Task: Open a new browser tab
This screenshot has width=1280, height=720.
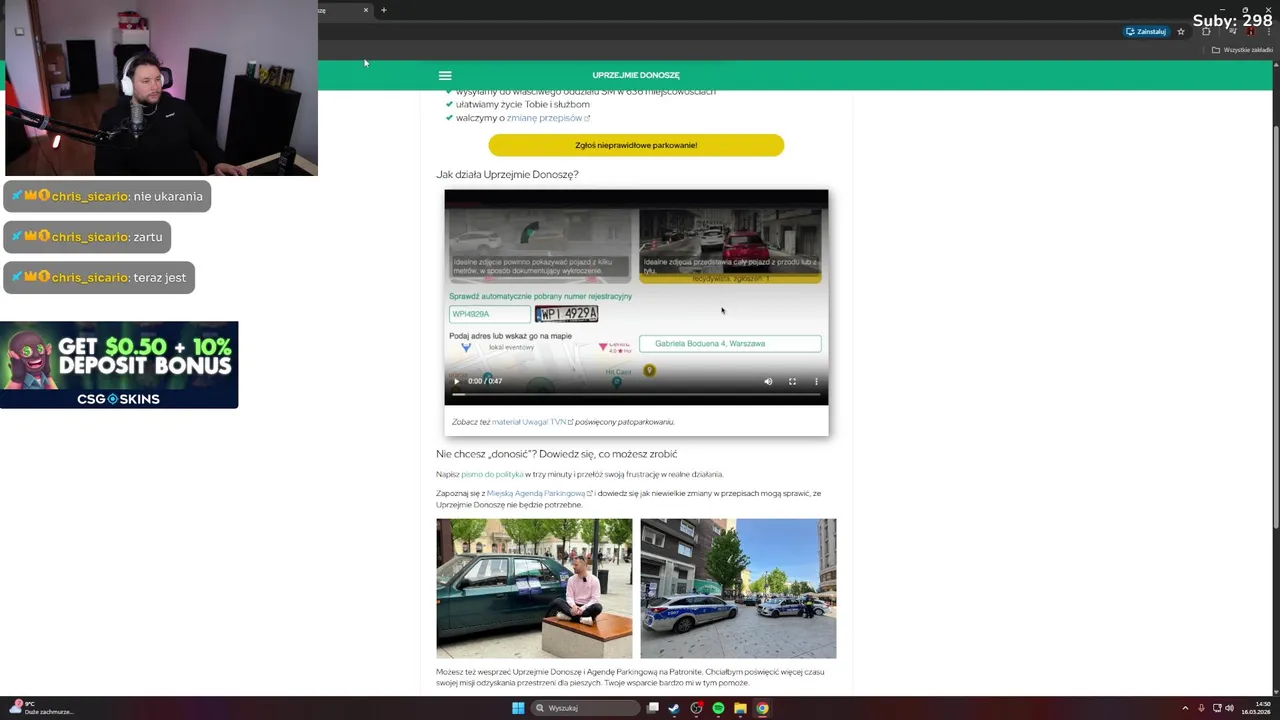Action: tap(383, 10)
